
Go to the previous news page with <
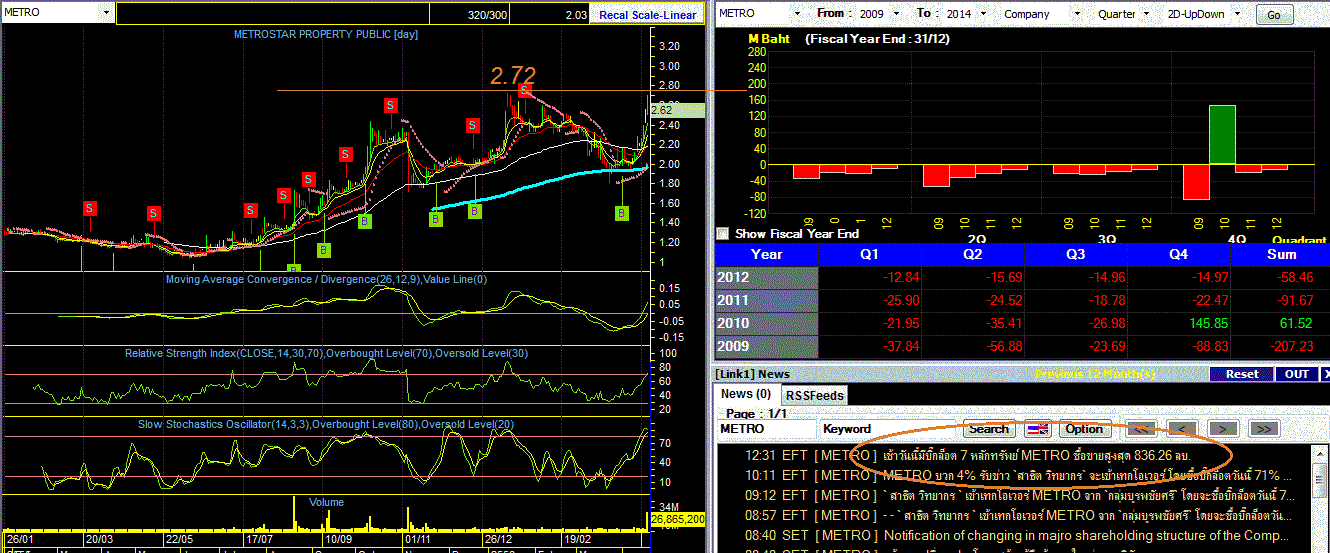pyautogui.click(x=1183, y=429)
